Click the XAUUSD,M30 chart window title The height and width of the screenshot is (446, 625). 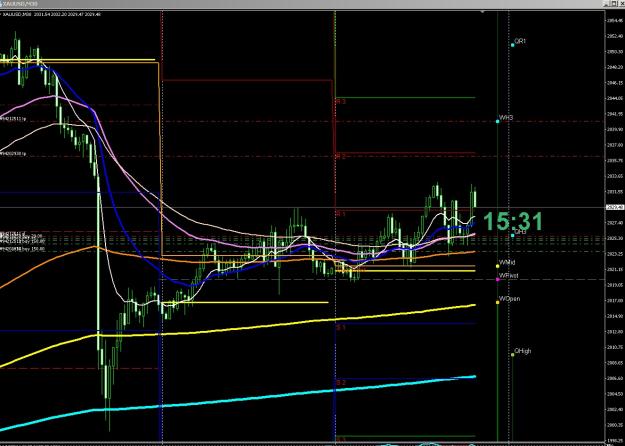(x=21, y=4)
